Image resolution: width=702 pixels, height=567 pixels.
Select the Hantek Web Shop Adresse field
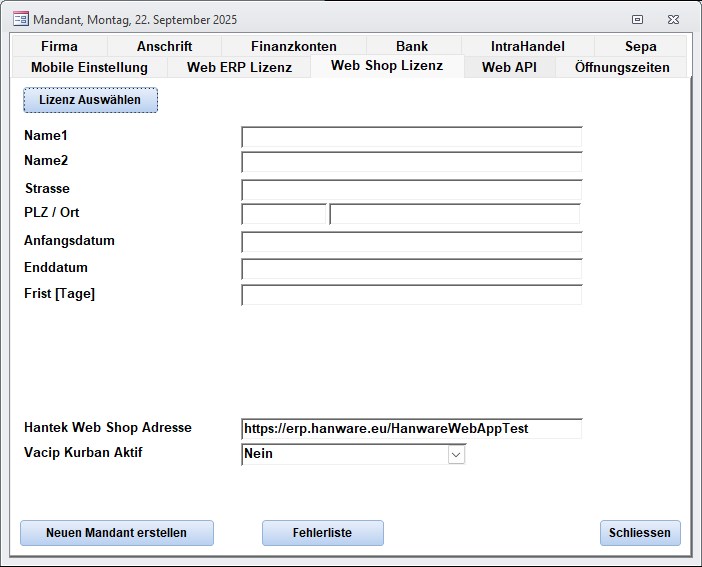pyautogui.click(x=411, y=428)
